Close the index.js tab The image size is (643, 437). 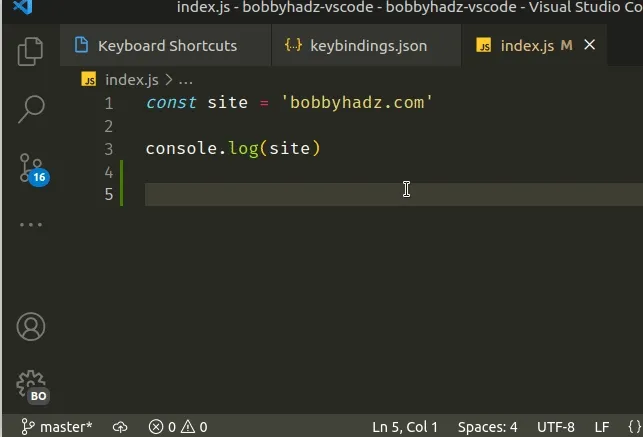pyautogui.click(x=589, y=45)
